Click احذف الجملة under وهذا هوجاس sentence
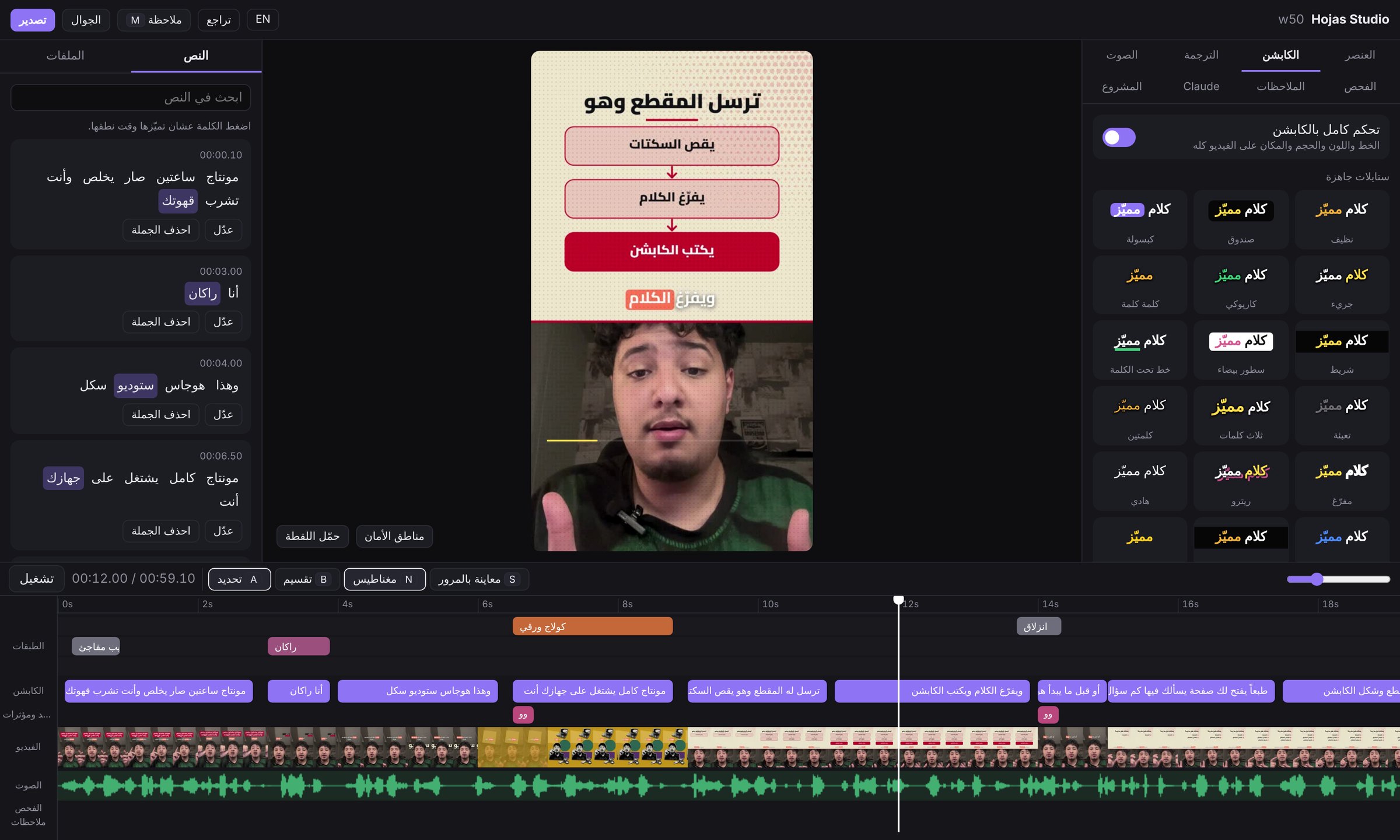 (x=161, y=415)
